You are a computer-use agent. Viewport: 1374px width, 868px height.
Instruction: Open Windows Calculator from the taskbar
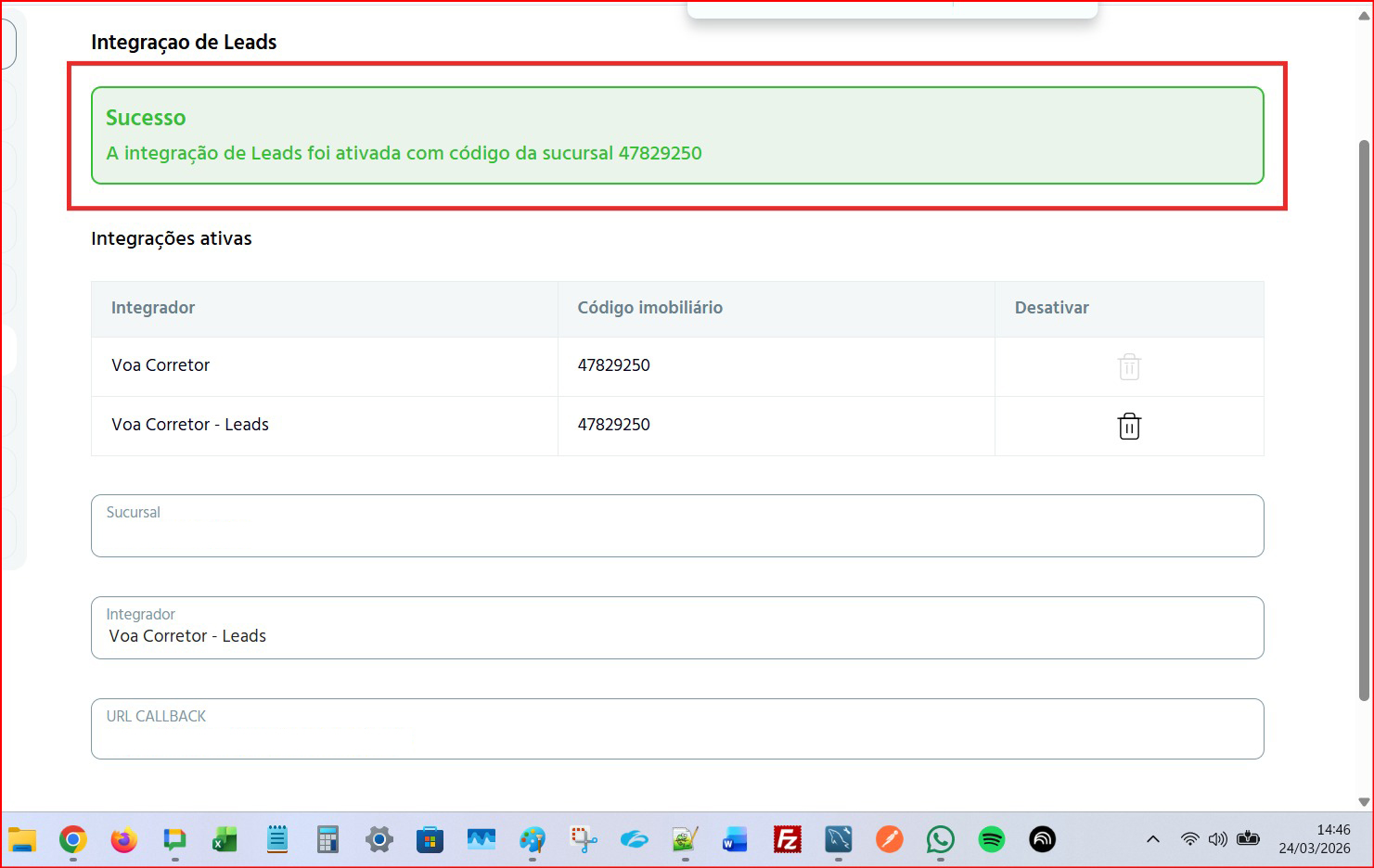(x=327, y=840)
